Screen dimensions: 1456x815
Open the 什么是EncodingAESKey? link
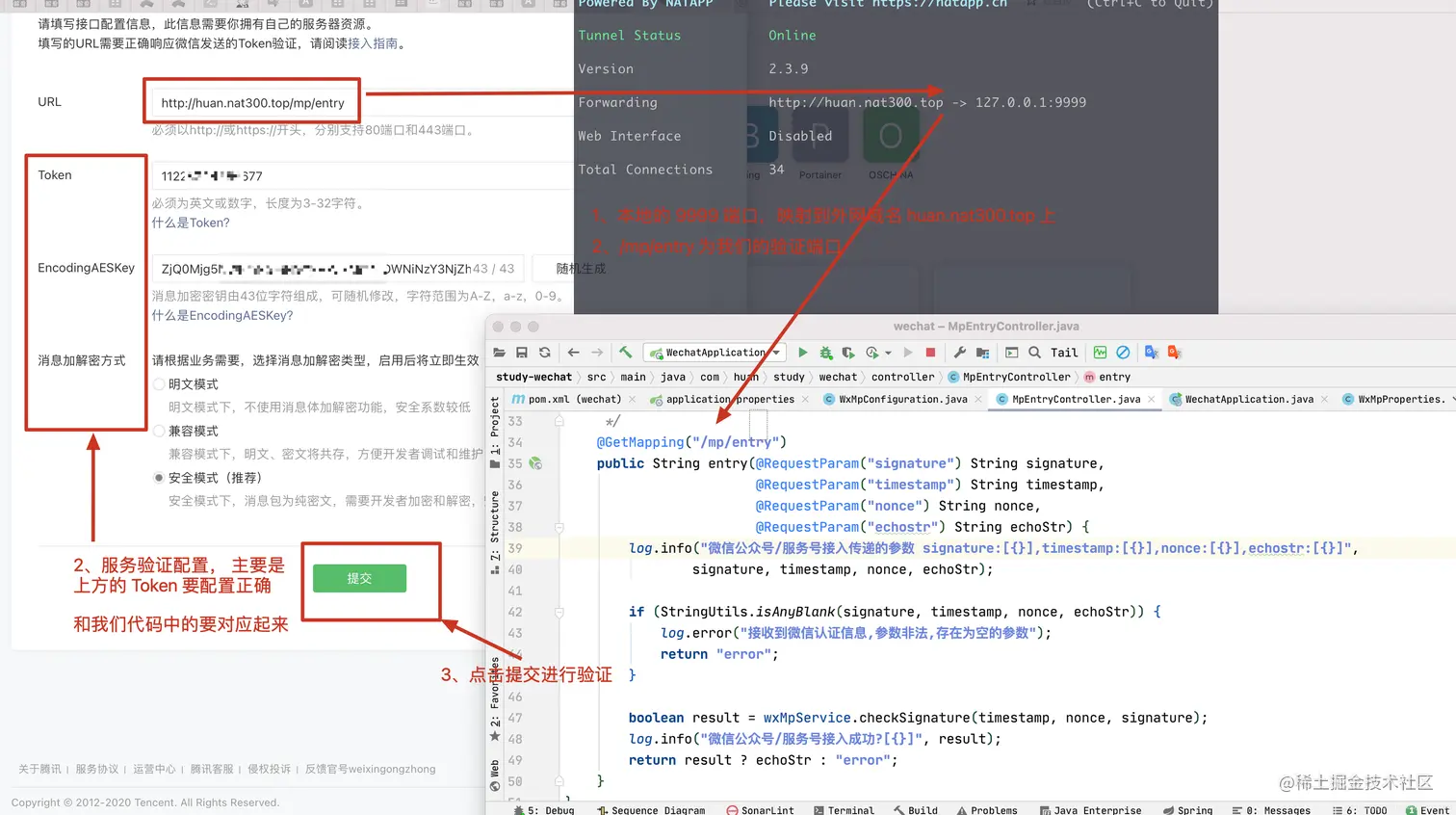click(x=222, y=315)
